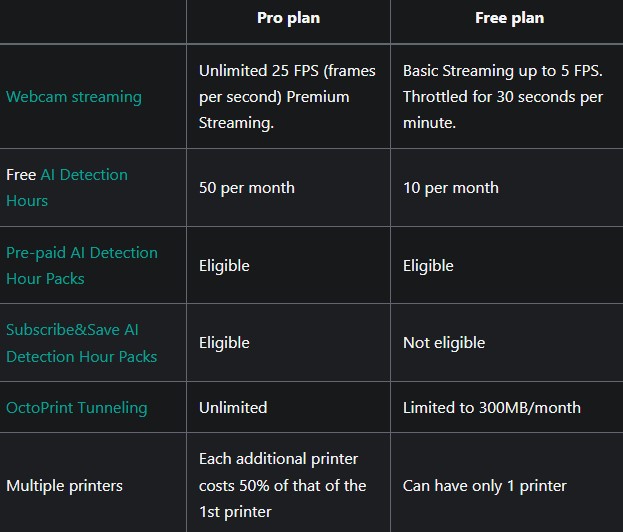Select the Unlimited tunneling cell
Screen dimensions: 623x532
point(233,408)
